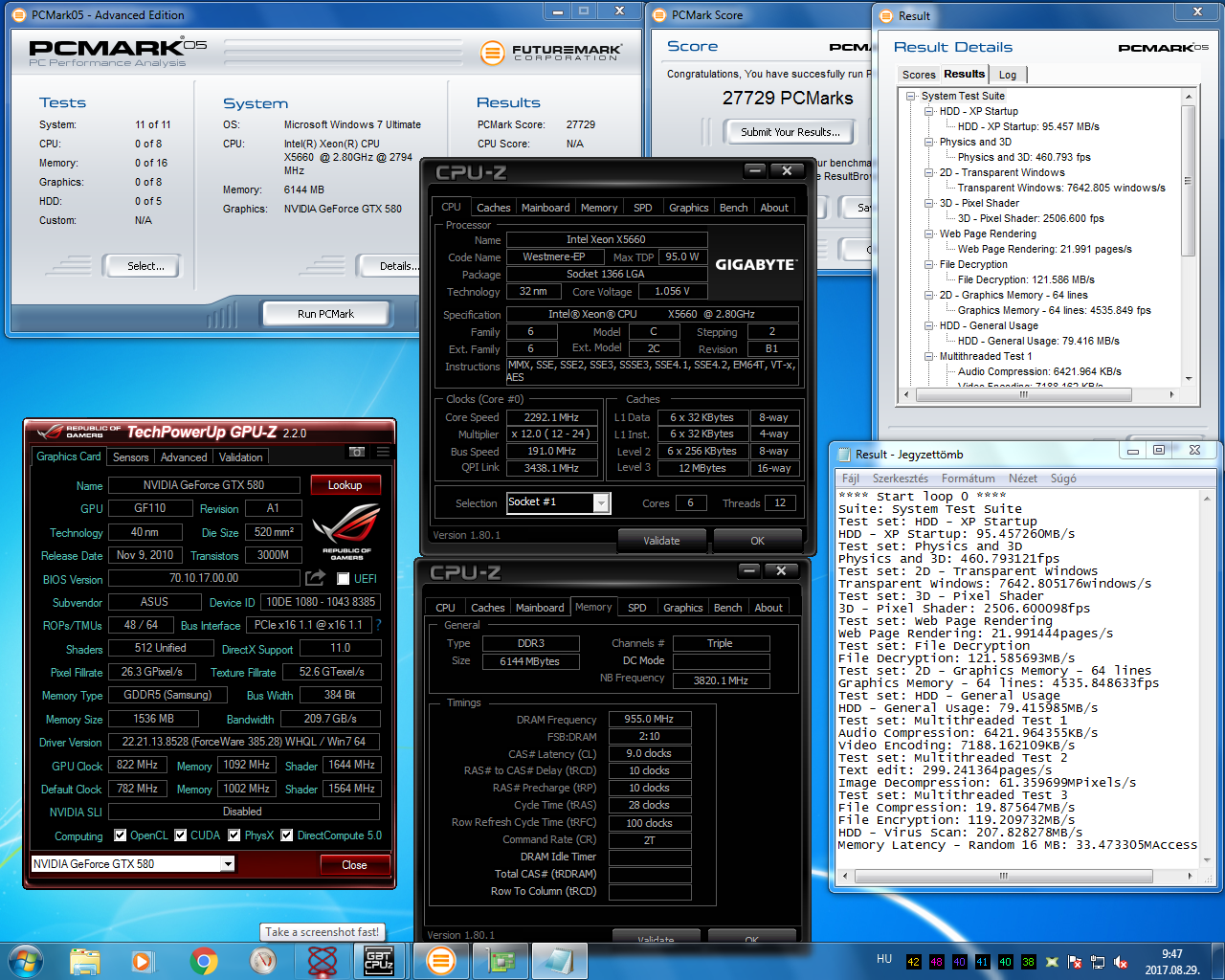Toggle the UEFI checkbox in GPU-Z
The height and width of the screenshot is (980, 1225).
[343, 578]
